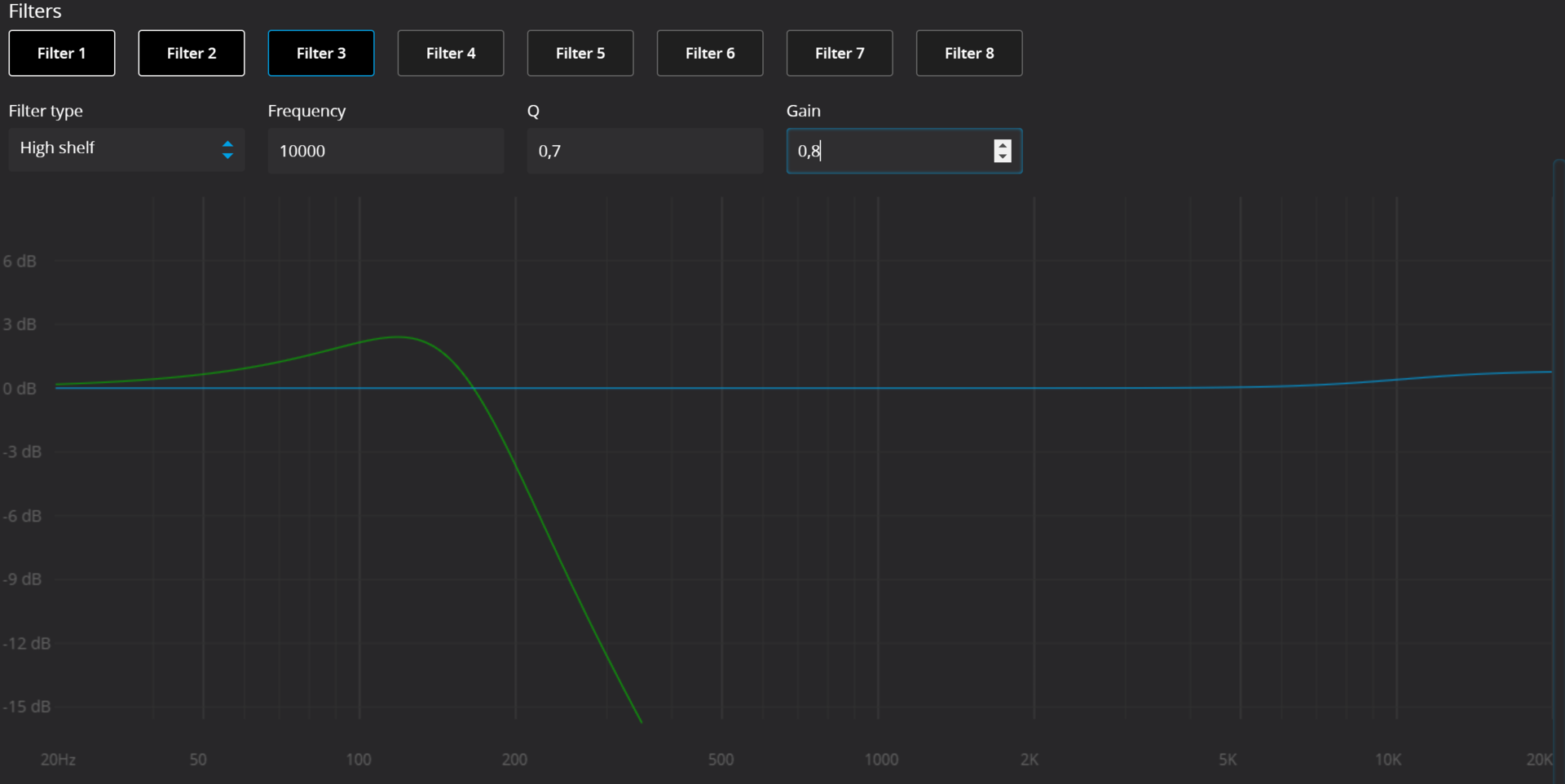
Task: Open Filter 4 settings
Action: tap(451, 53)
